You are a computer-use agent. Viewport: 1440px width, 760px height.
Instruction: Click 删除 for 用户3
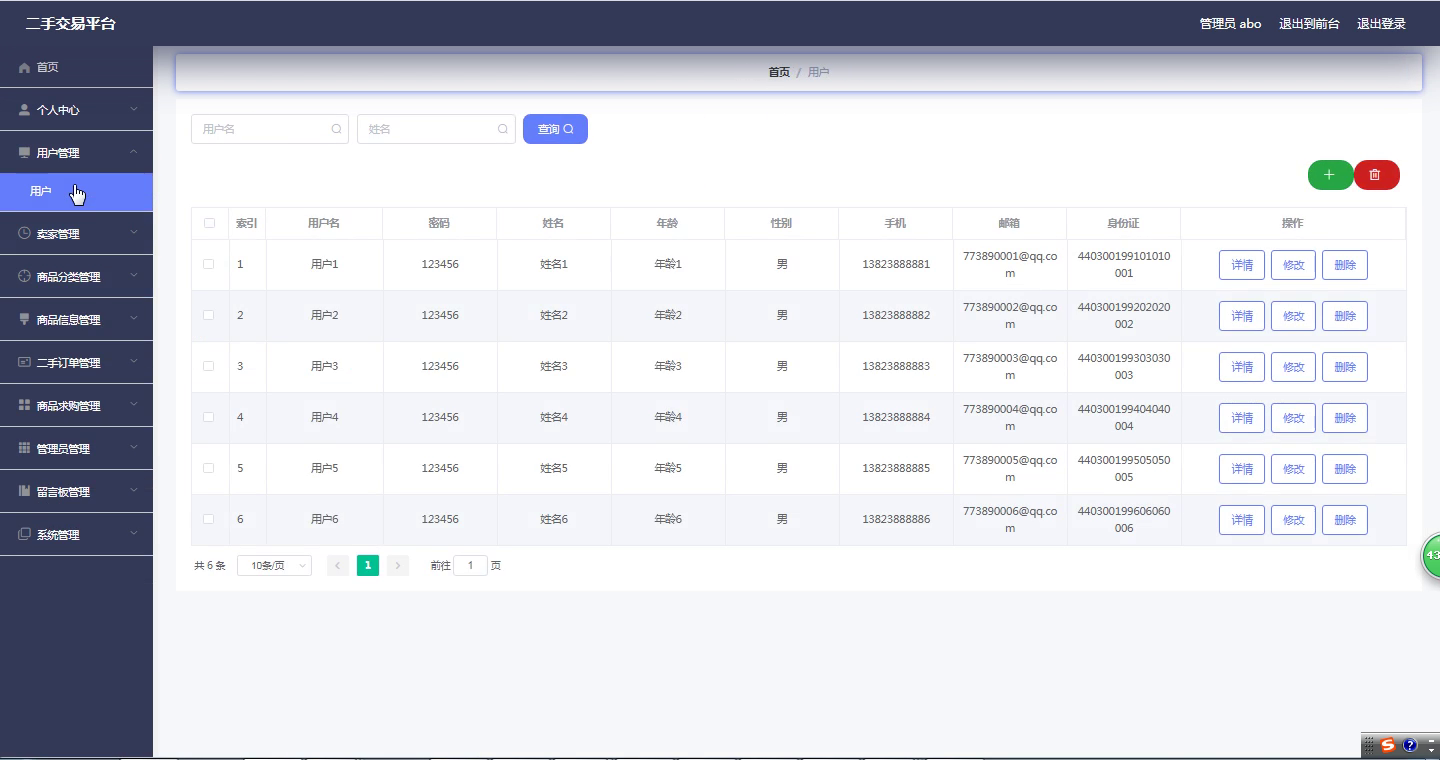1345,367
